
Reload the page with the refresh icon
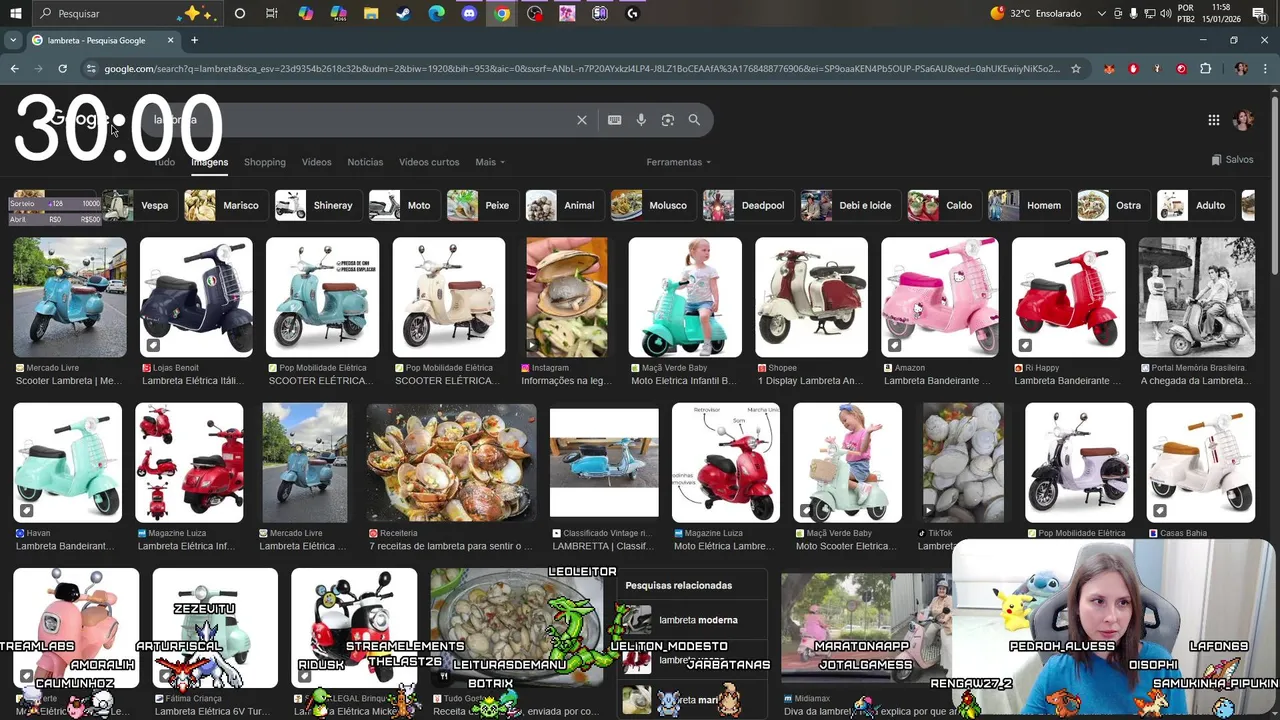pyautogui.click(x=62, y=69)
